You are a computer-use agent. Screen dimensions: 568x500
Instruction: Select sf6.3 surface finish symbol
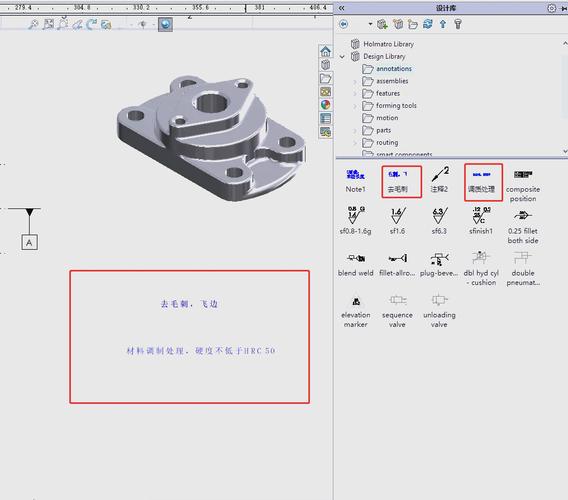(439, 221)
